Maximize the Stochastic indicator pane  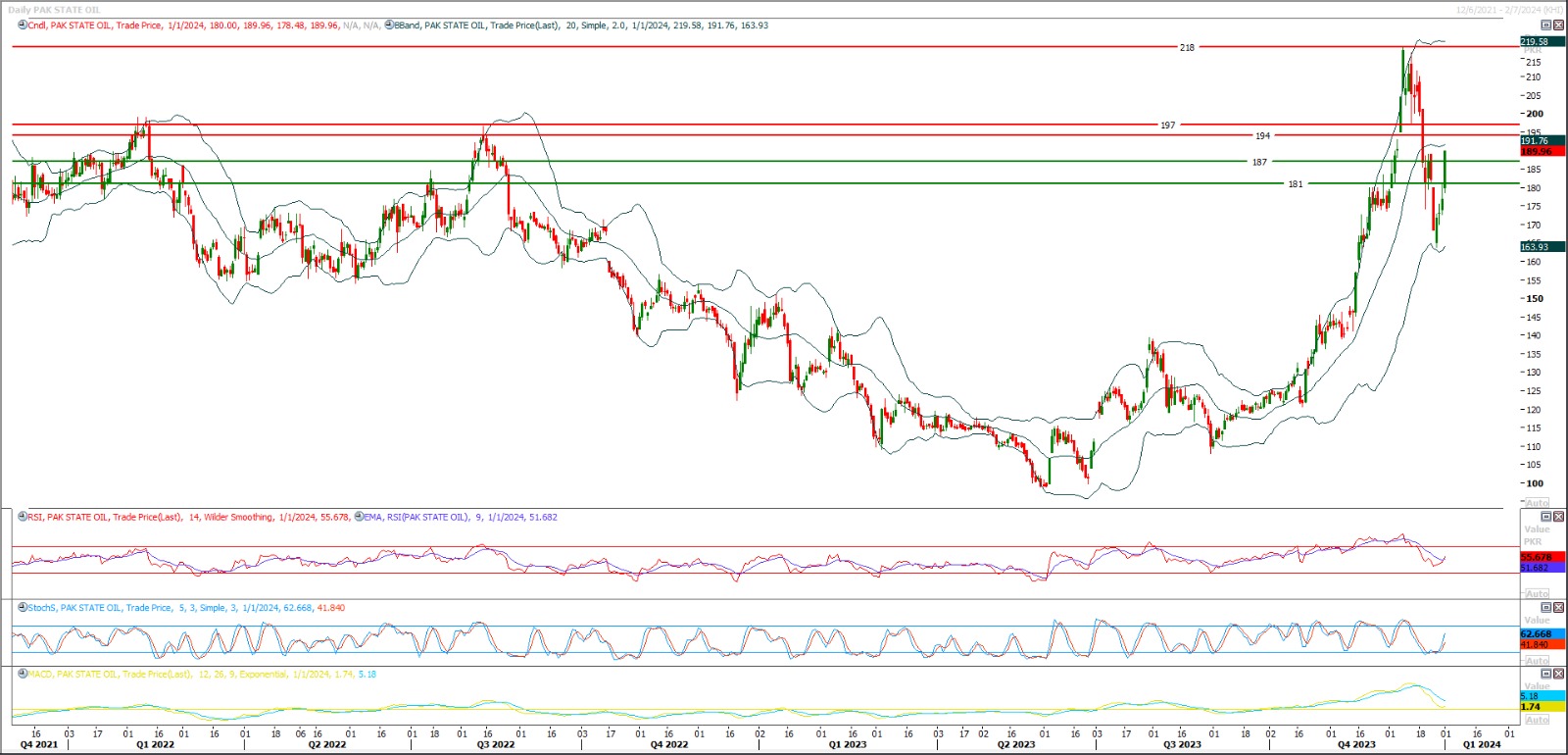(x=1546, y=608)
